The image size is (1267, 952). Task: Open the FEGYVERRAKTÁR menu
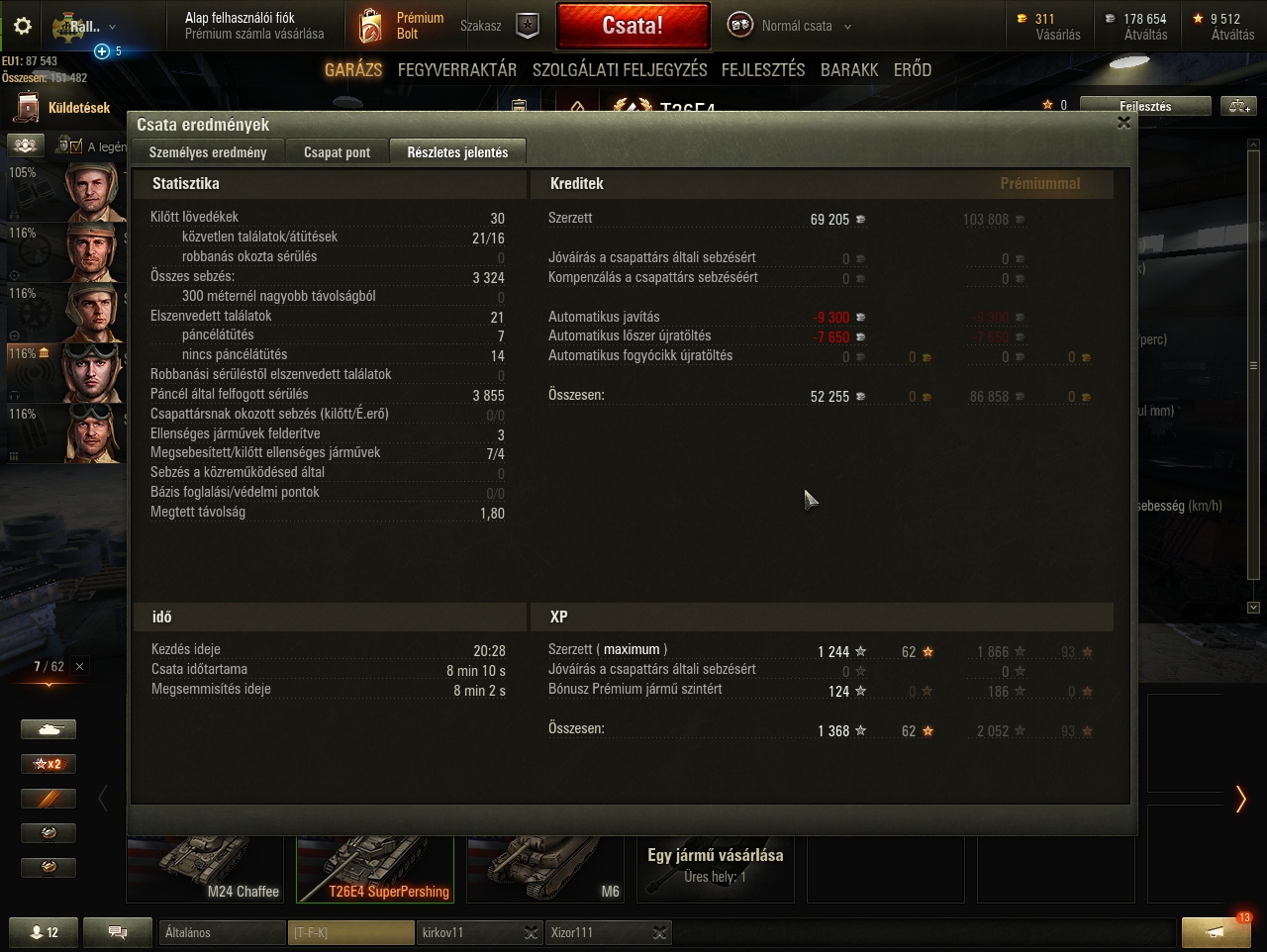[457, 69]
